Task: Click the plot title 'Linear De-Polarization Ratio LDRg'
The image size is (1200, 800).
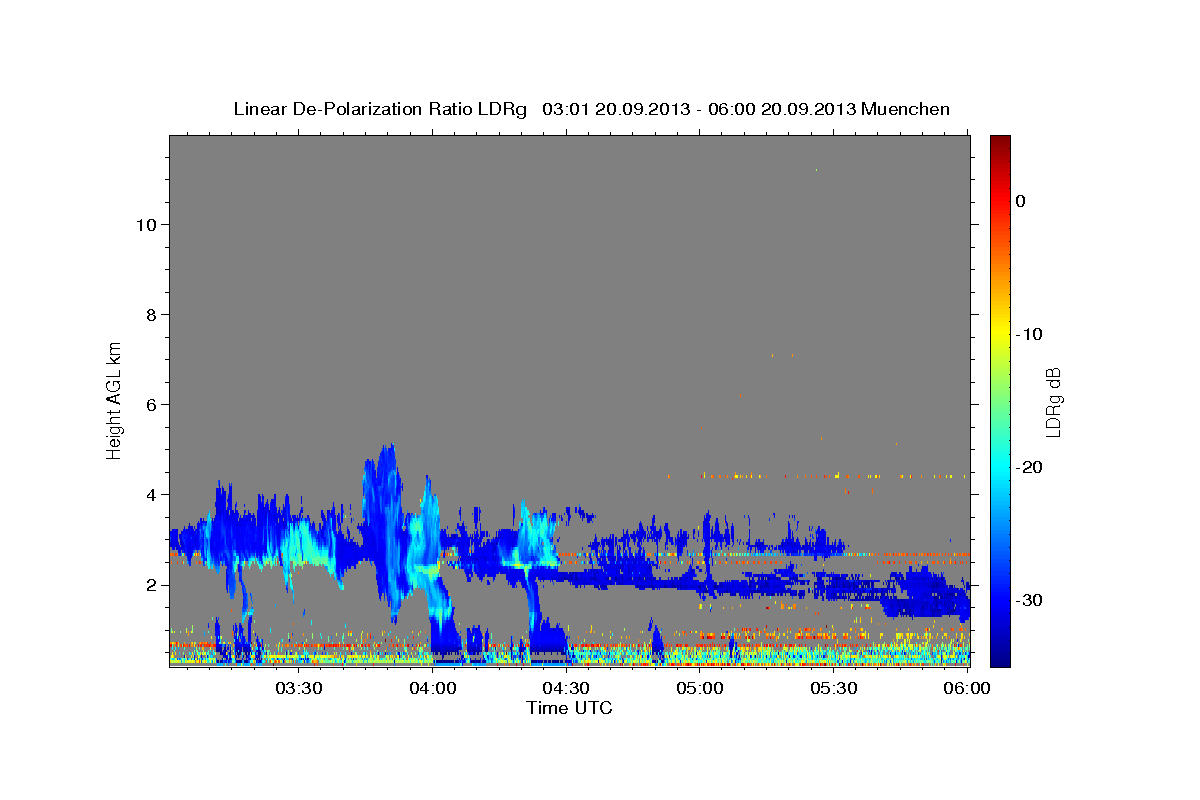Action: click(380, 109)
